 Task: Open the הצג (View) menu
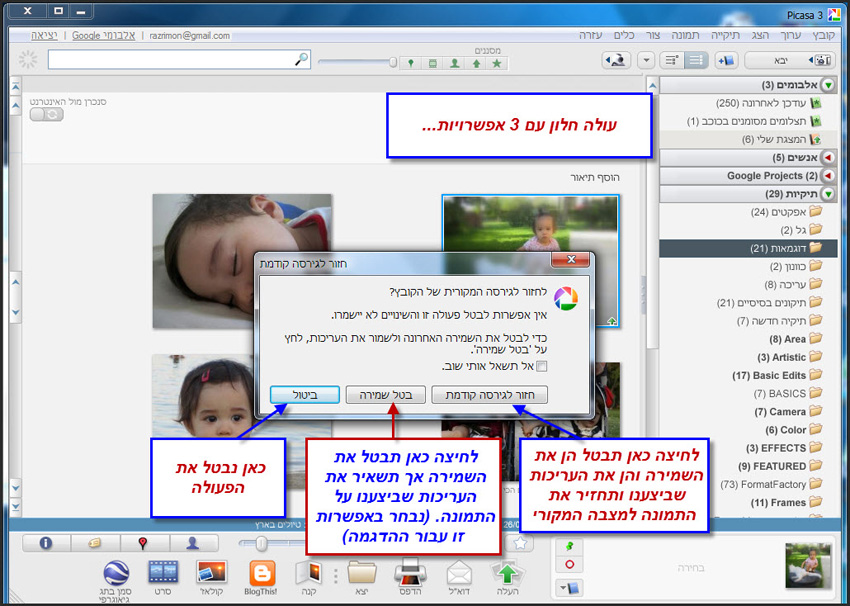point(760,35)
